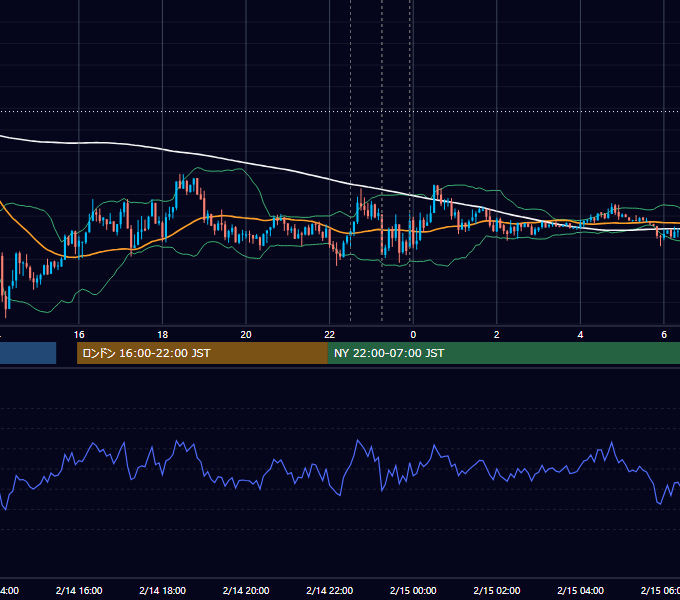Image resolution: width=680 pixels, height=600 pixels.
Task: Click the 2/15 00:00 date label
Action: tap(413, 590)
